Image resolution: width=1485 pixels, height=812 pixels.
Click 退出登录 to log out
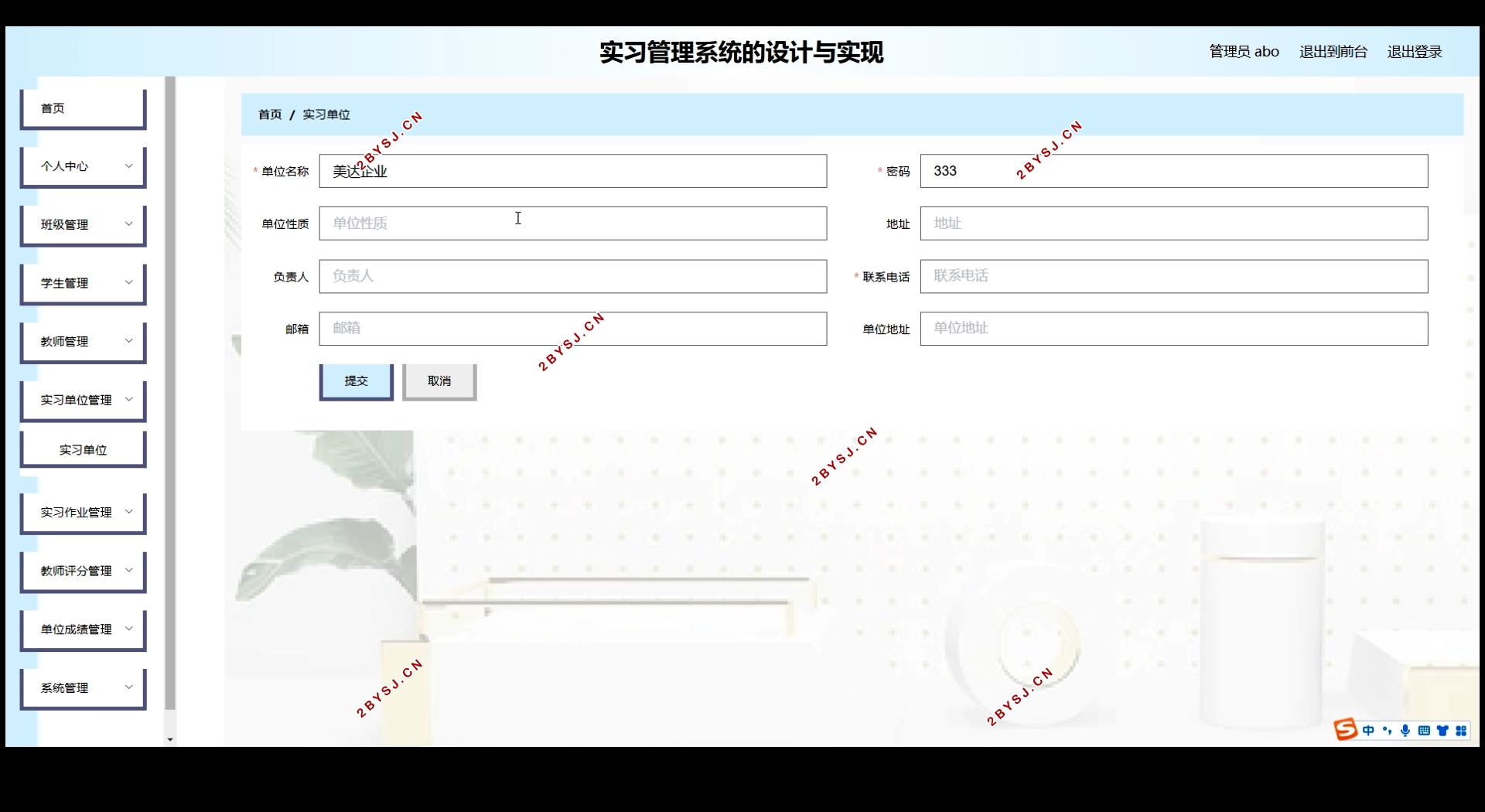1415,52
